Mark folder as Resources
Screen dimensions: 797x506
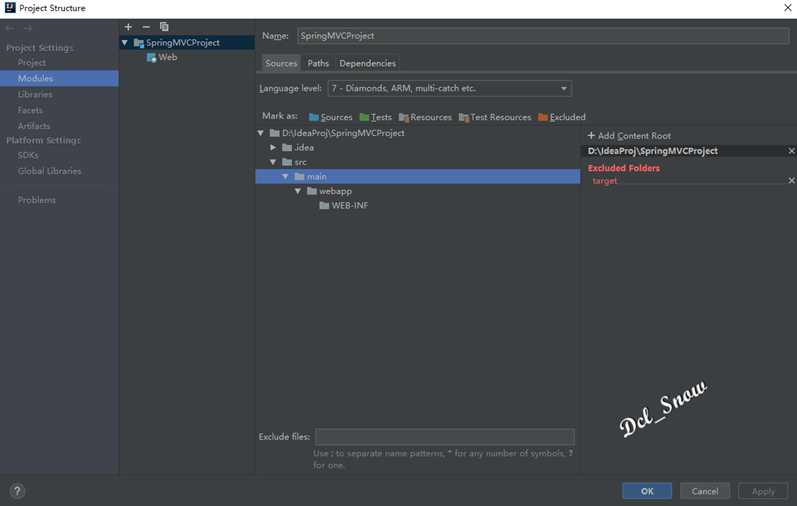(425, 117)
